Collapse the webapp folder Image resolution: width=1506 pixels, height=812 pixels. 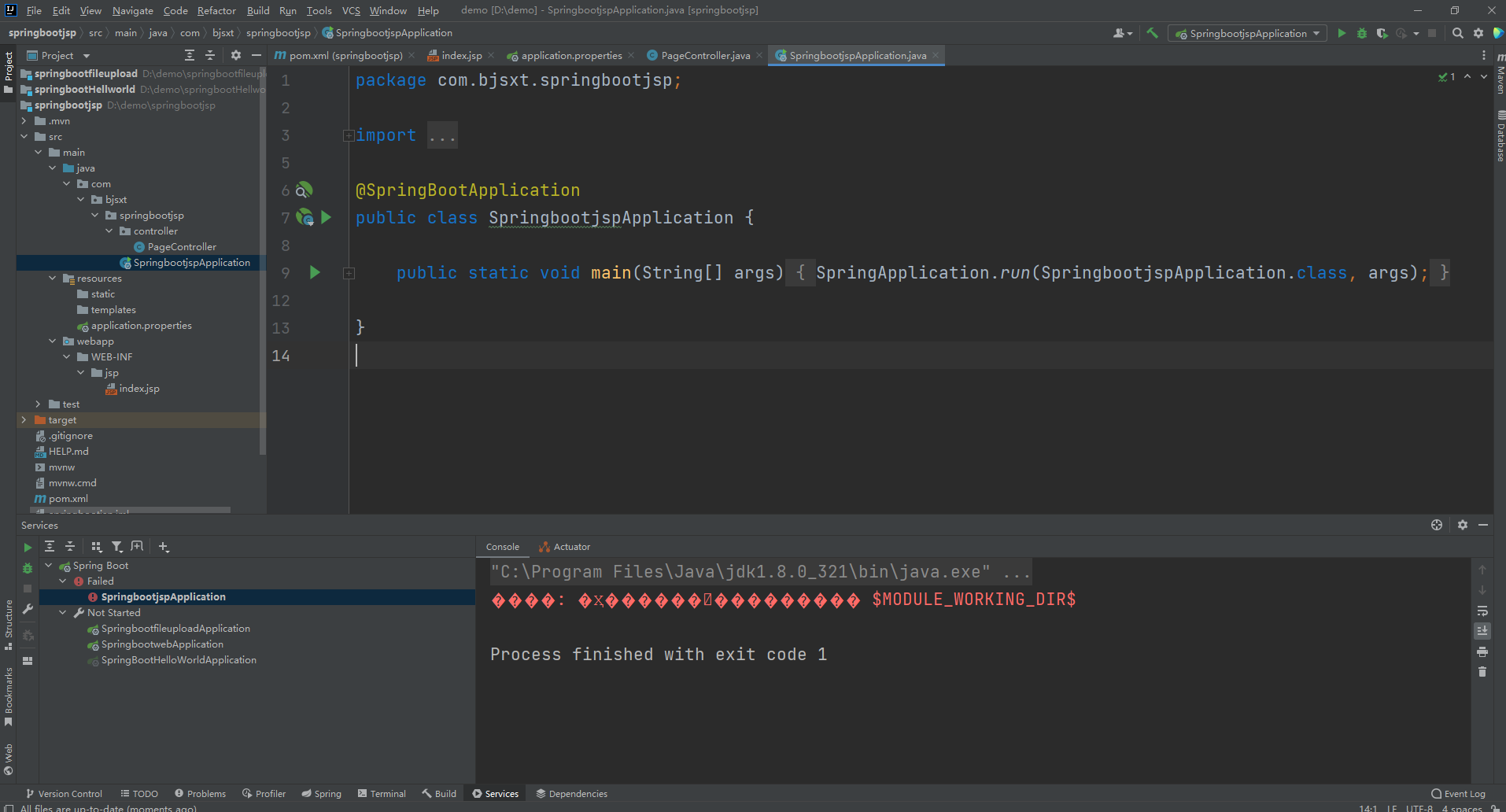coord(53,341)
